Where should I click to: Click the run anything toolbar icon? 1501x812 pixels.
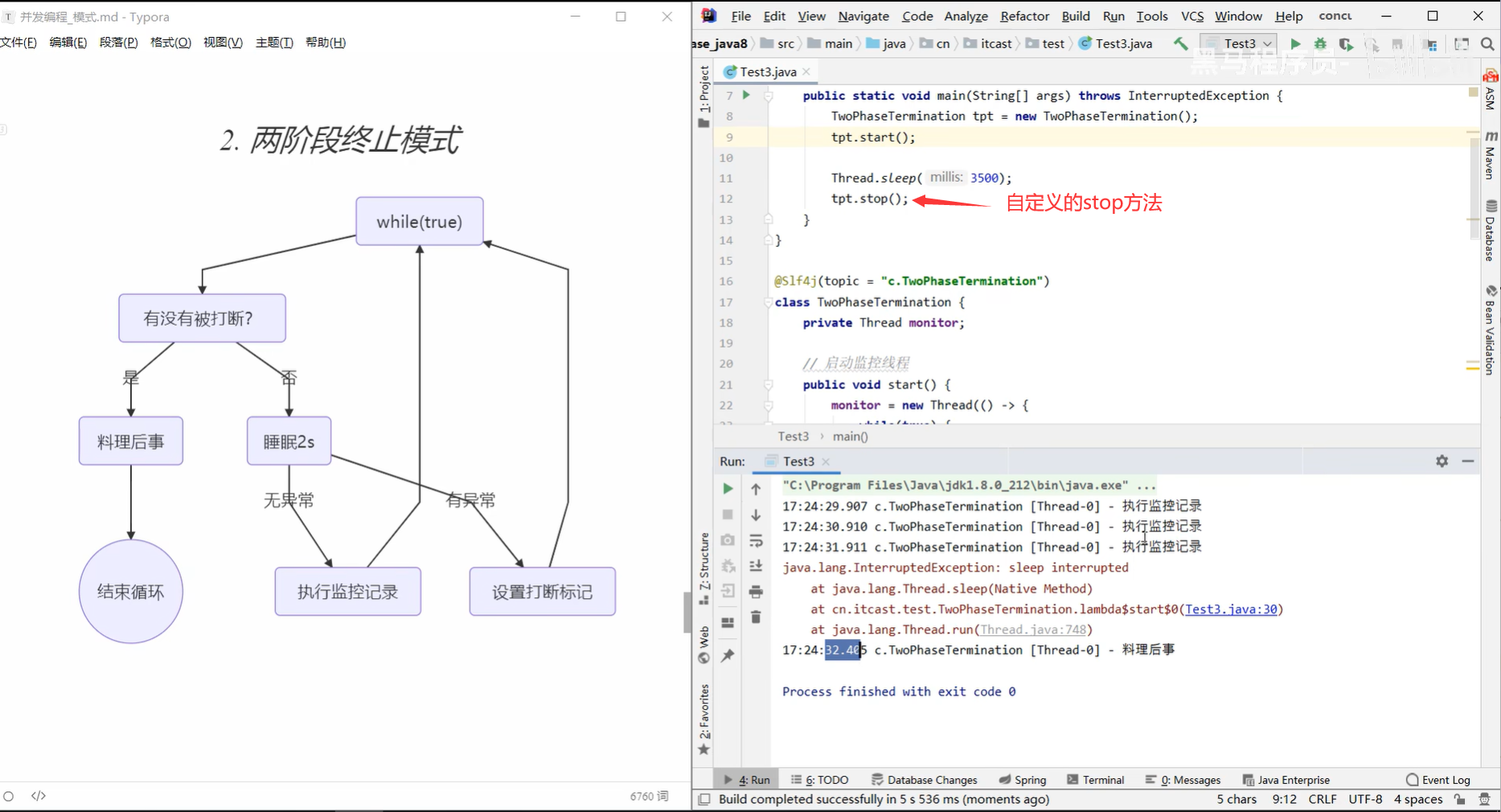(x=1462, y=44)
